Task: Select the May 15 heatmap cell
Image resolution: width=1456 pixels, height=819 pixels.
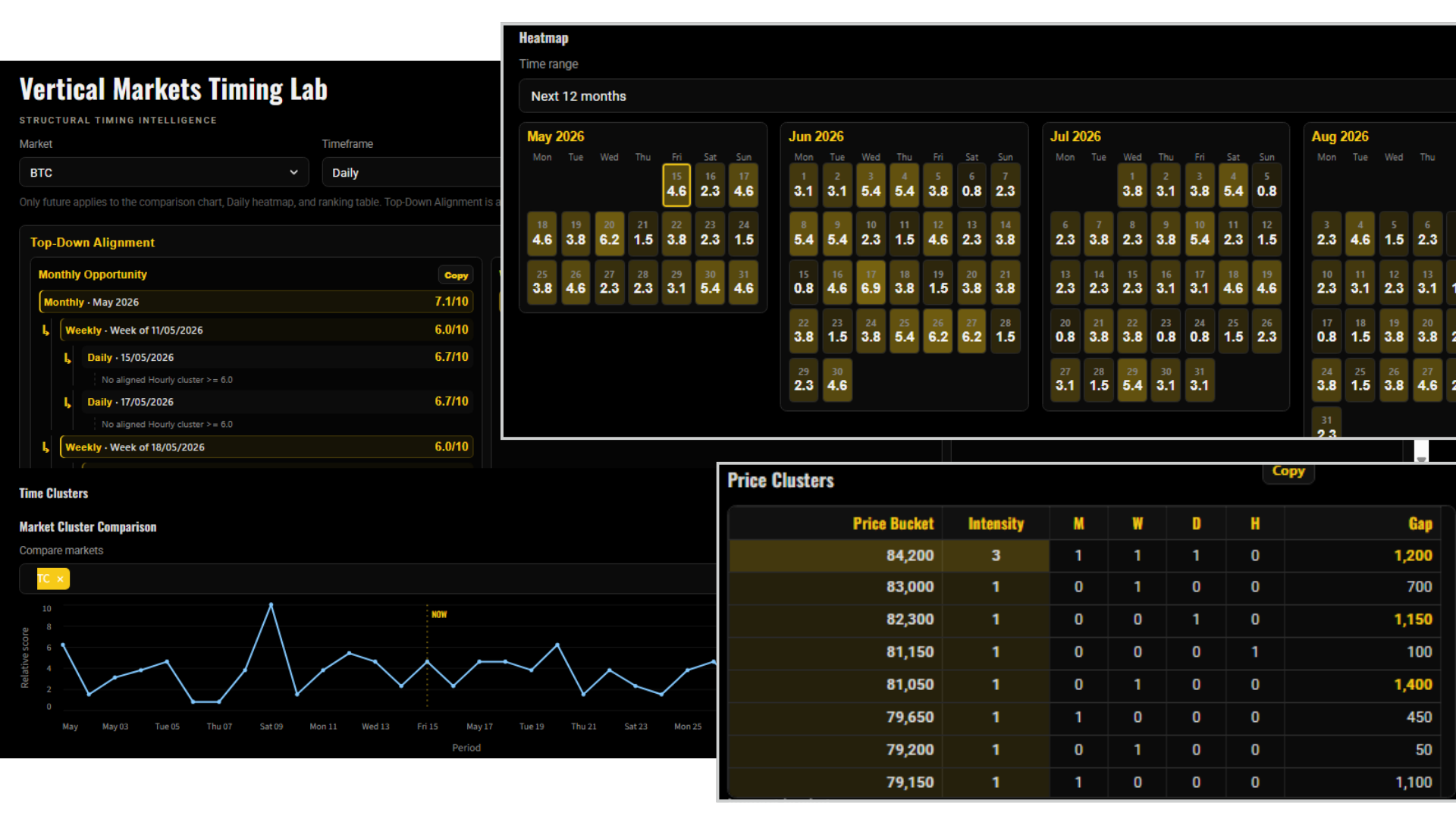Action: coord(676,185)
